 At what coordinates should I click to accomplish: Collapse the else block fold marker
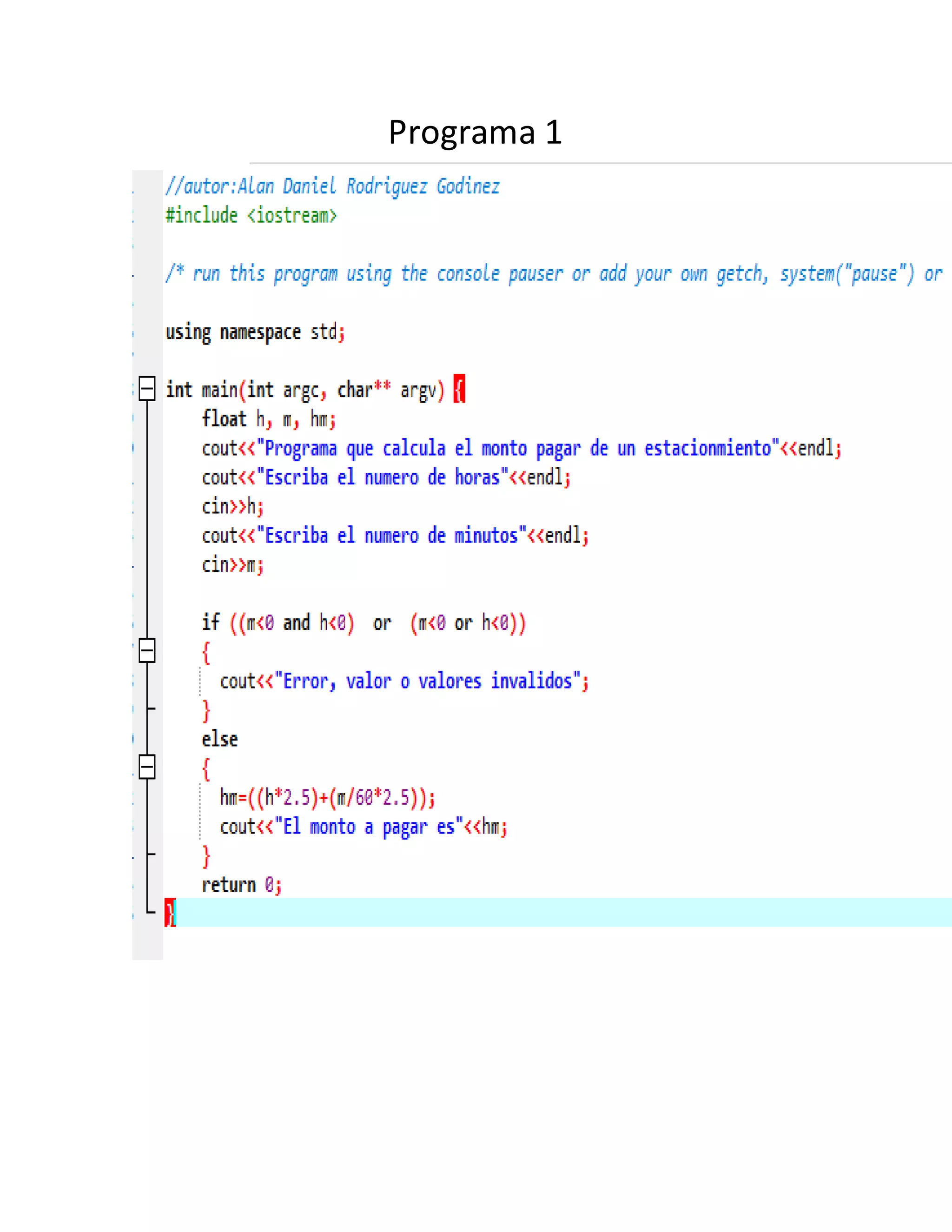pos(146,767)
